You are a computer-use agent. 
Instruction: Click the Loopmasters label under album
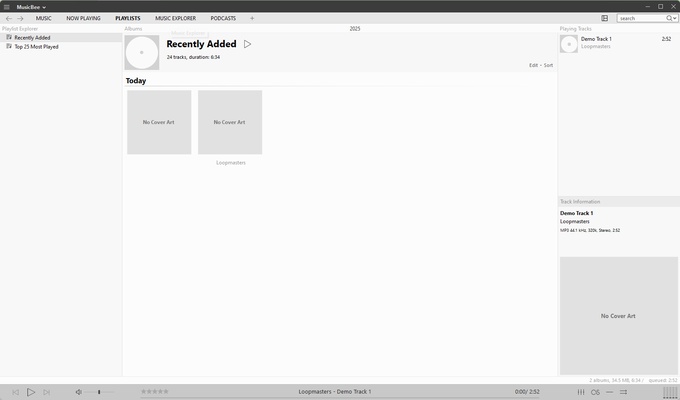click(231, 163)
